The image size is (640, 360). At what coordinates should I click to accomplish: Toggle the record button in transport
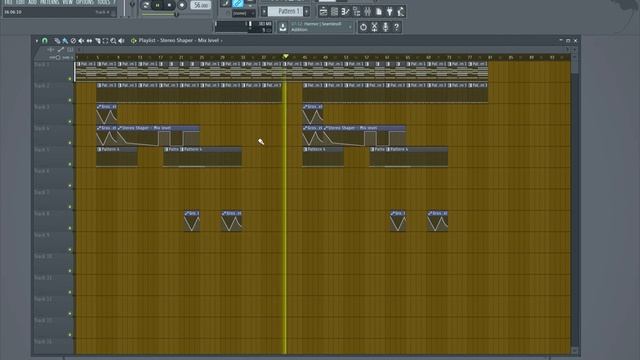click(x=182, y=5)
